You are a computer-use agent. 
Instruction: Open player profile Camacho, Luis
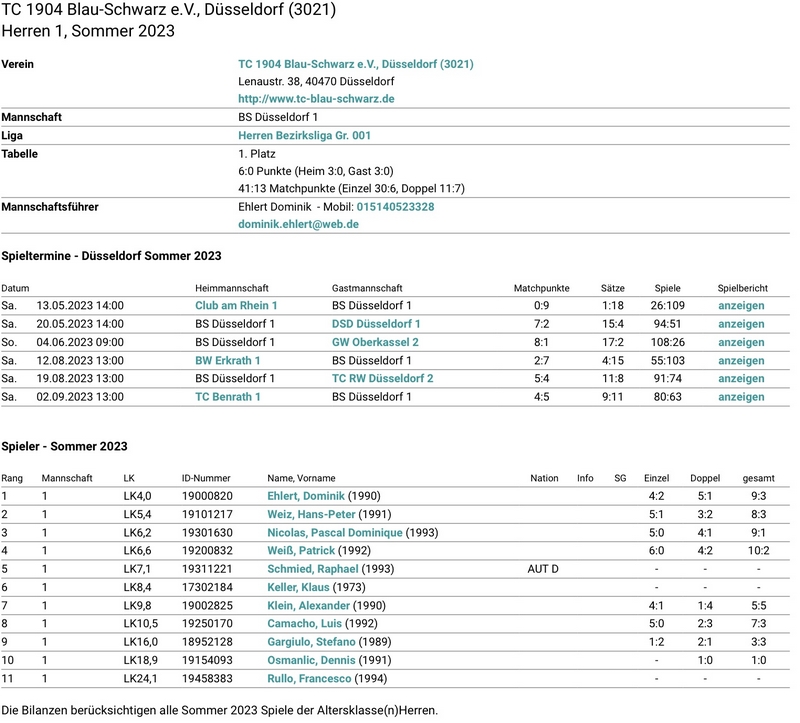(305, 624)
